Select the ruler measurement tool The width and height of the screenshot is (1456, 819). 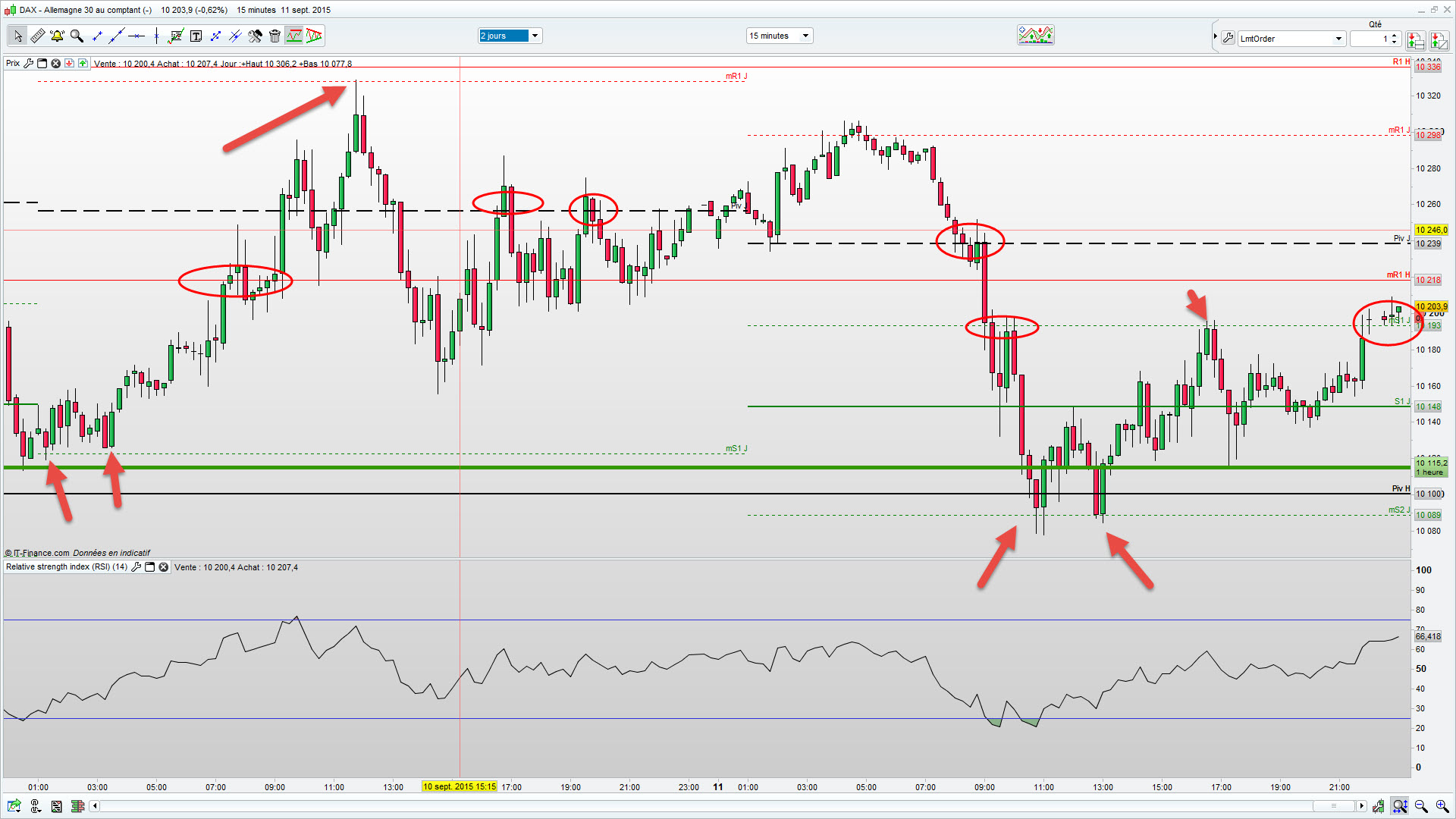click(x=37, y=36)
